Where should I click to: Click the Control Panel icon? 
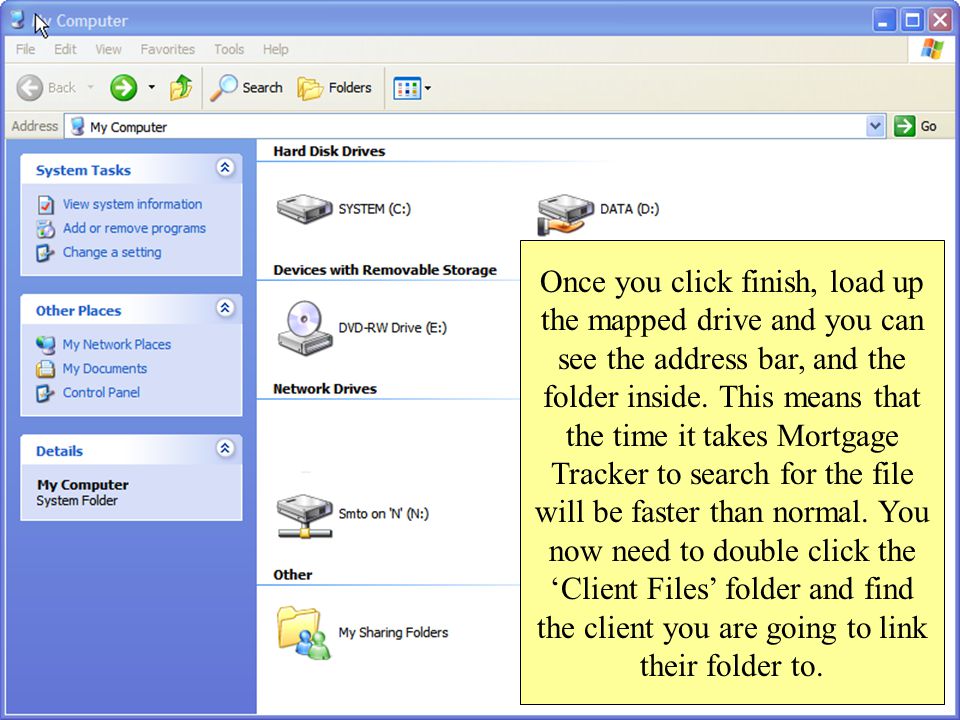pyautogui.click(x=46, y=392)
